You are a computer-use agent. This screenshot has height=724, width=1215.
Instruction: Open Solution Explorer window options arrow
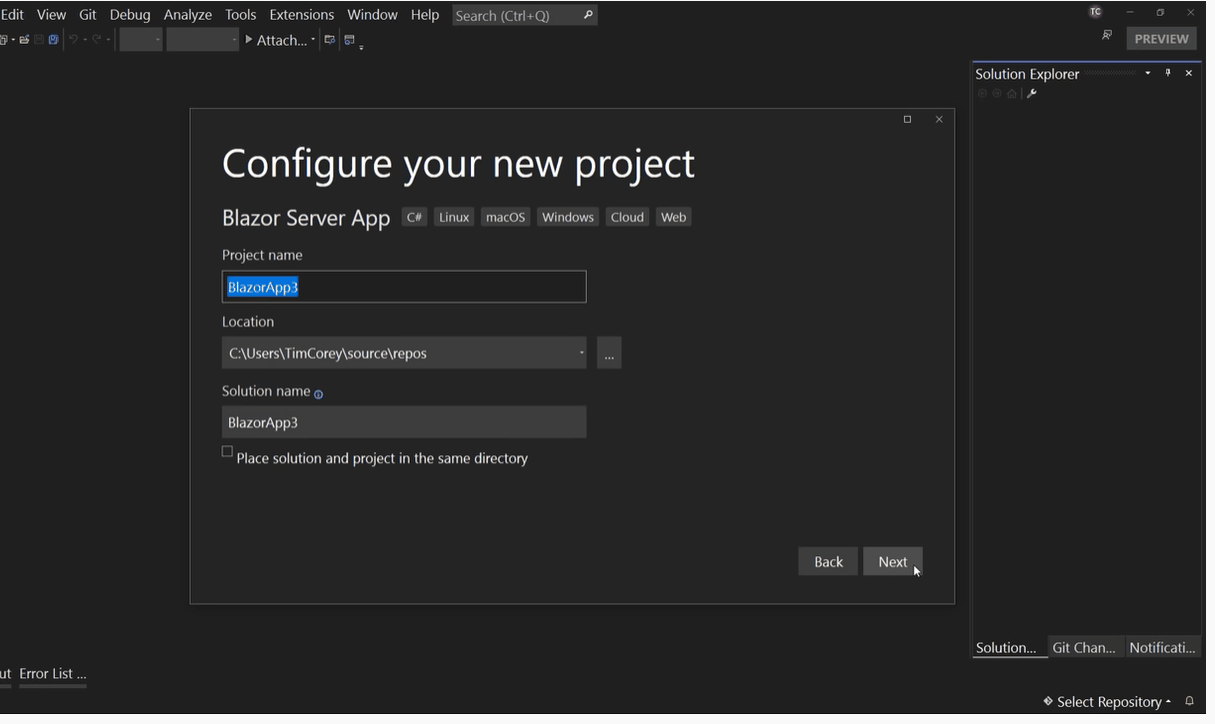click(1148, 73)
